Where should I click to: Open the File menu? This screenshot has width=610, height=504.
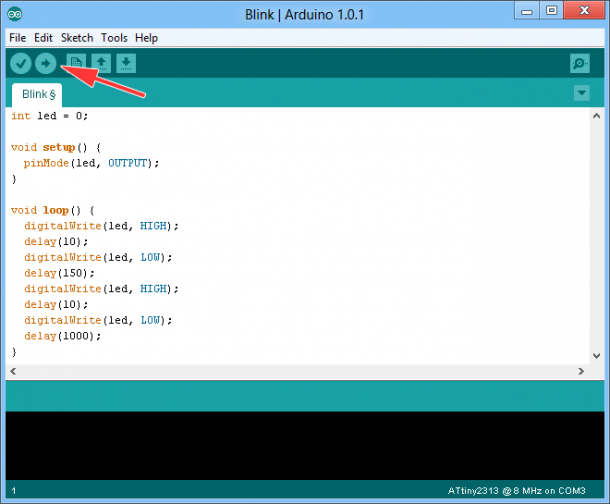pos(18,38)
